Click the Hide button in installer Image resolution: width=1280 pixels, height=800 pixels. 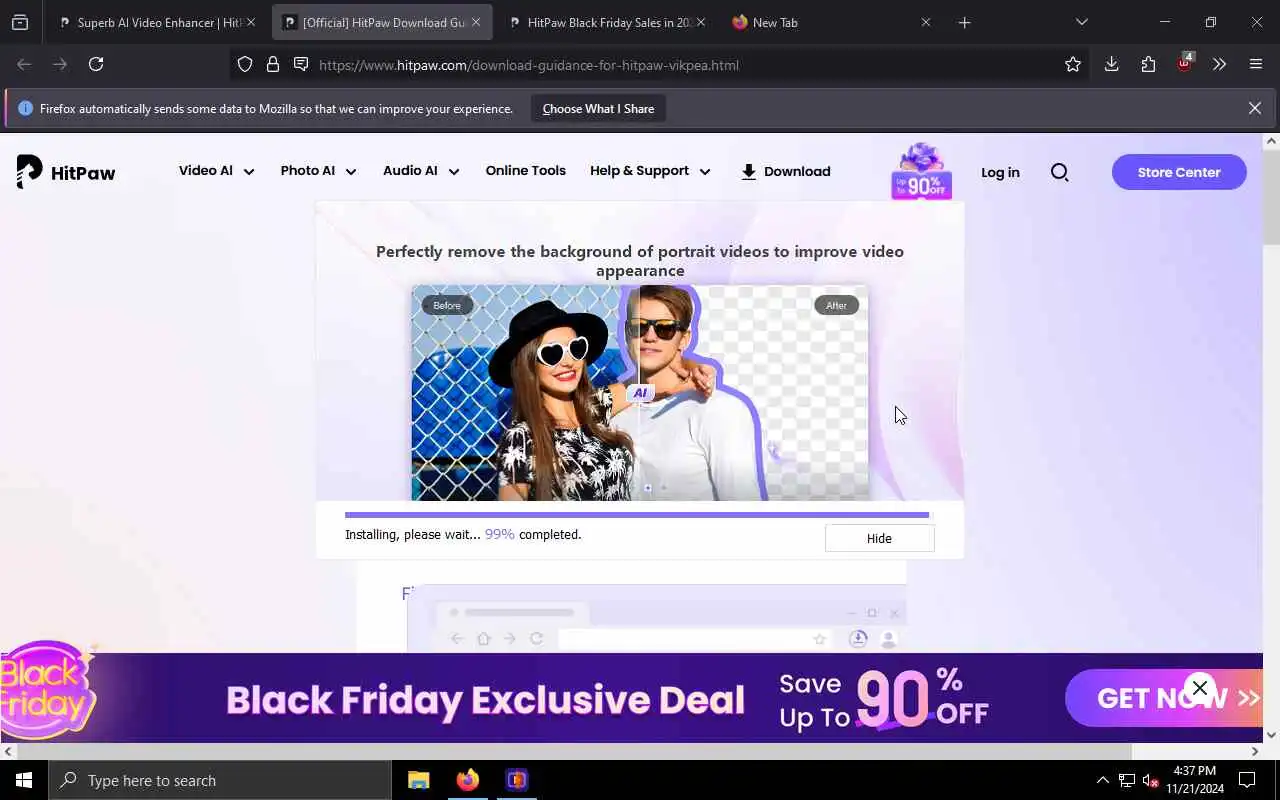[x=879, y=538]
